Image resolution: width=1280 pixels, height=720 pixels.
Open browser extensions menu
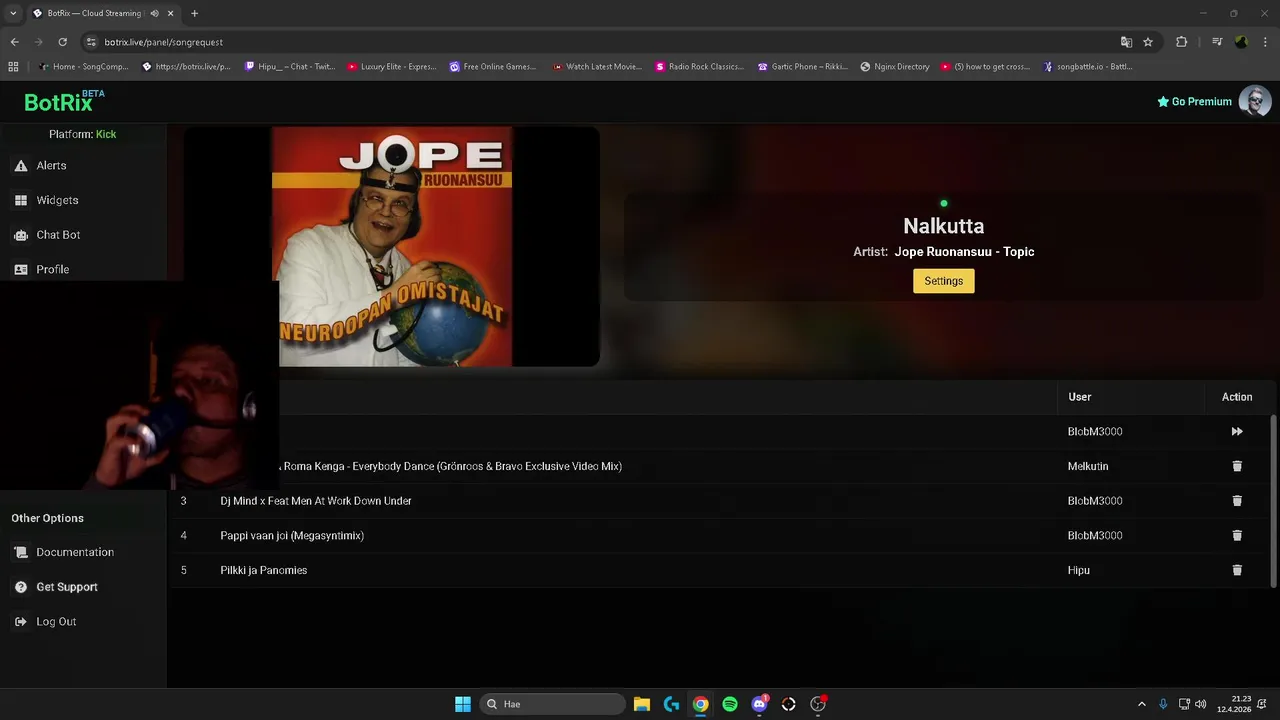1181,42
